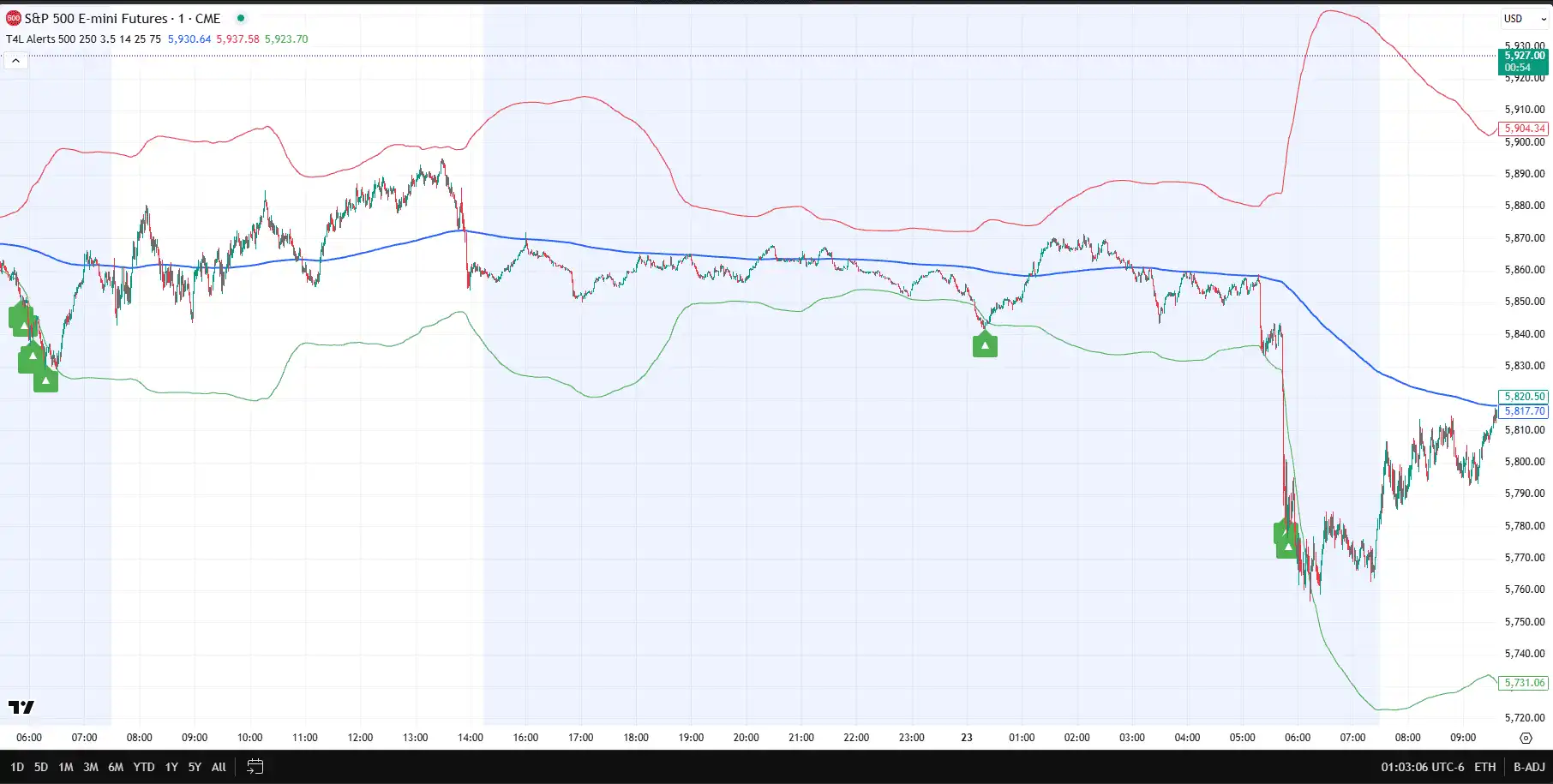Click the green lower band label 5,731.06
Screen dimensions: 1553x784
(x=1525, y=683)
